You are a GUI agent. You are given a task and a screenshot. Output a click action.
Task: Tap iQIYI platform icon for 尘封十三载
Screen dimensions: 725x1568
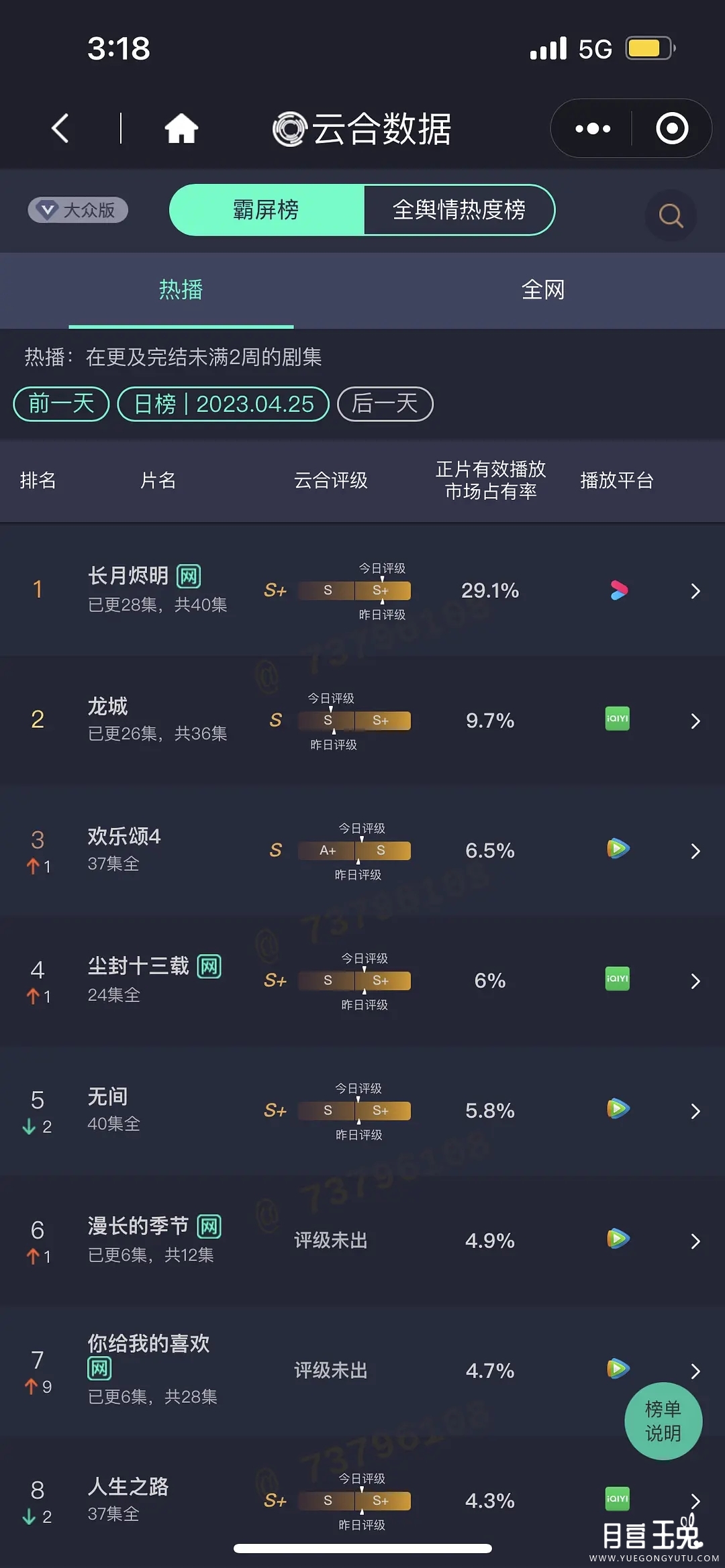click(x=617, y=979)
